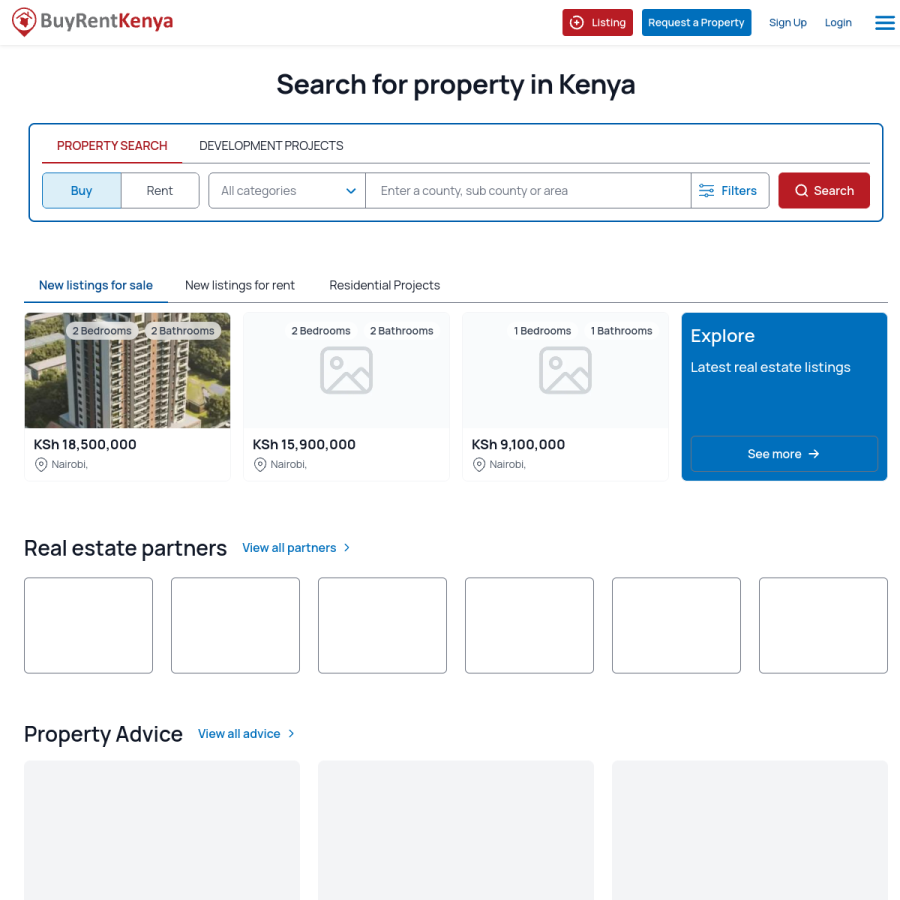Click the Login link
The width and height of the screenshot is (900, 900).
click(838, 22)
